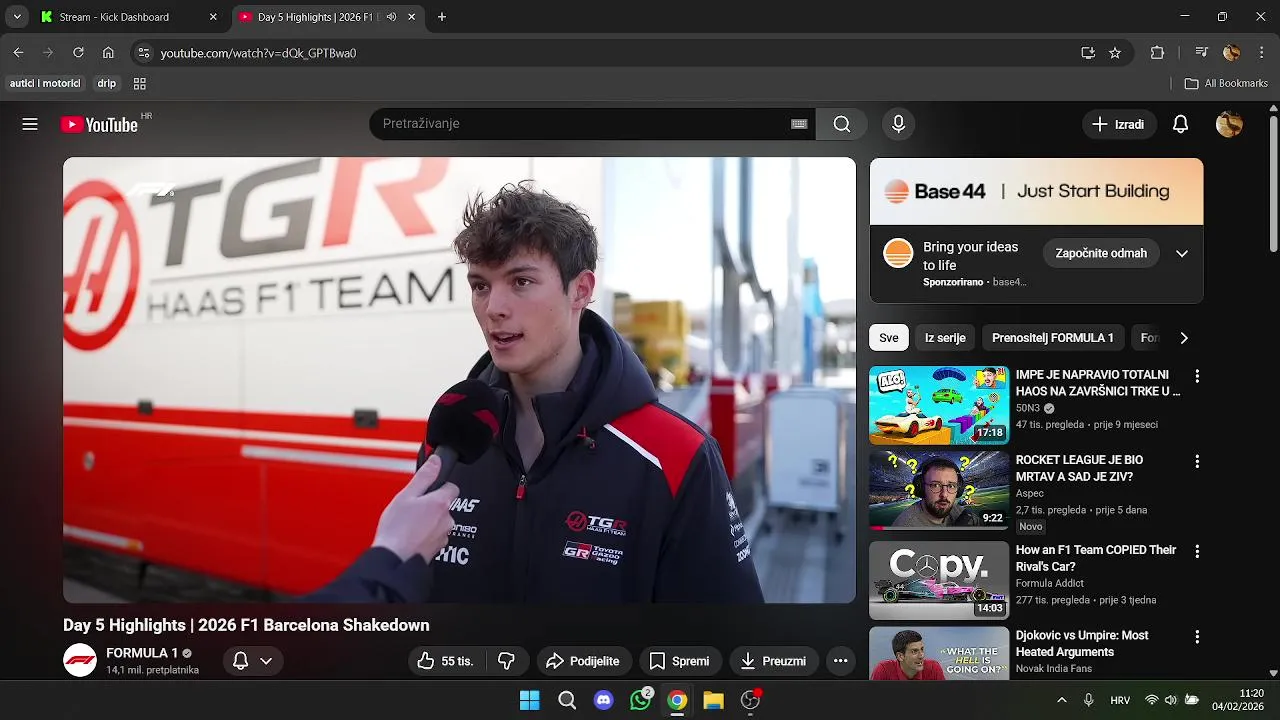Go to YouTube home via logo
The image size is (1280, 720).
coord(99,124)
